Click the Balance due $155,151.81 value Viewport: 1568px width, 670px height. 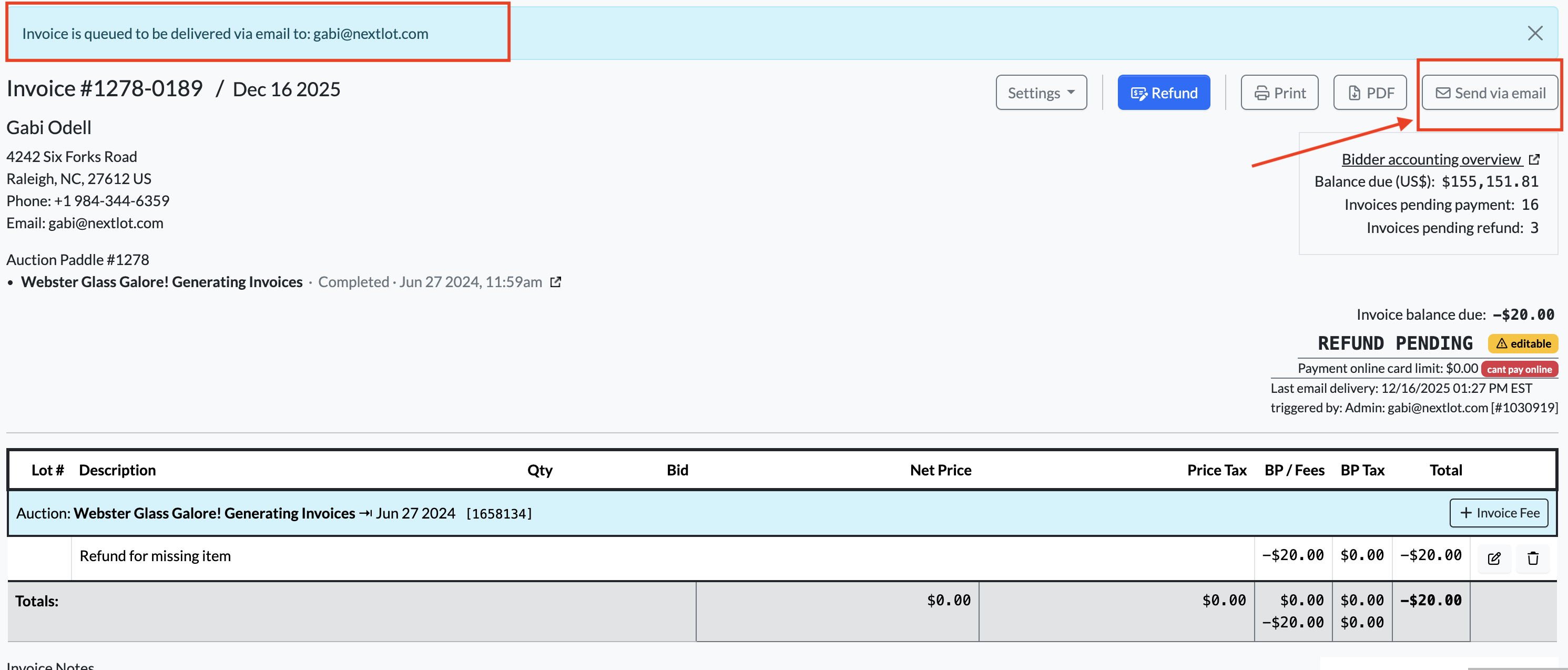[1490, 181]
